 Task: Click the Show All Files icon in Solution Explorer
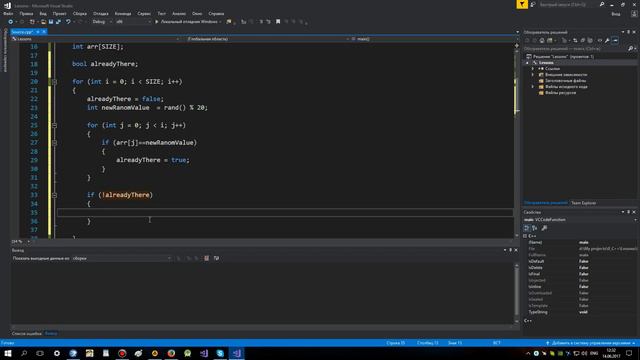pos(590,40)
